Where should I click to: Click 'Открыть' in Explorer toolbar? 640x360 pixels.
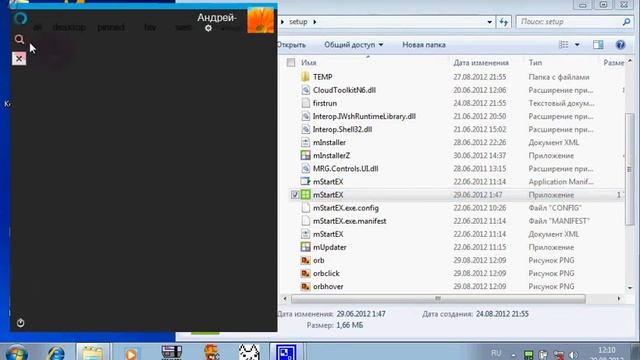[x=291, y=45]
